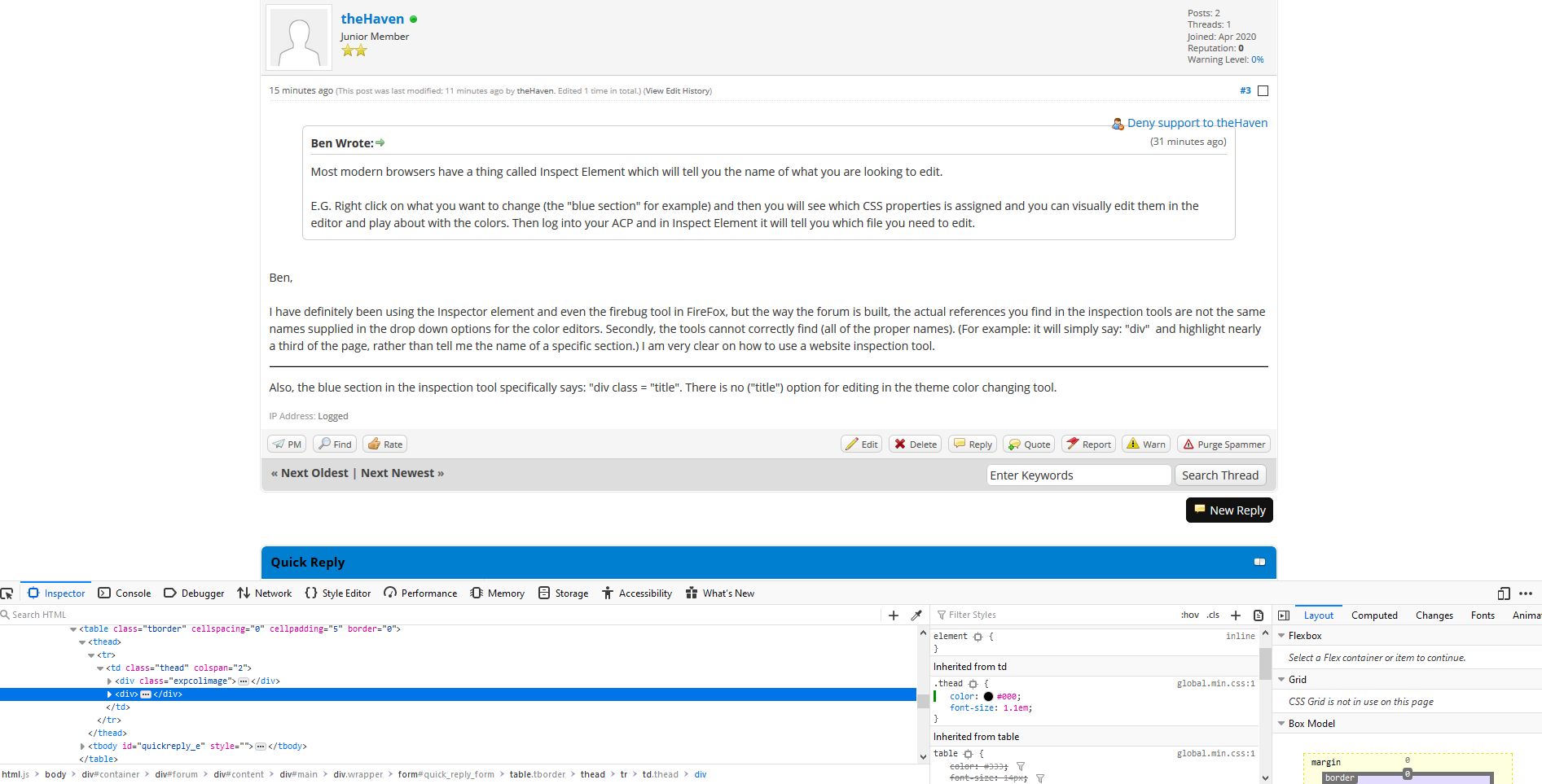Switch to the Changes sidebar tab
Image resolution: width=1542 pixels, height=784 pixels.
click(x=1434, y=615)
